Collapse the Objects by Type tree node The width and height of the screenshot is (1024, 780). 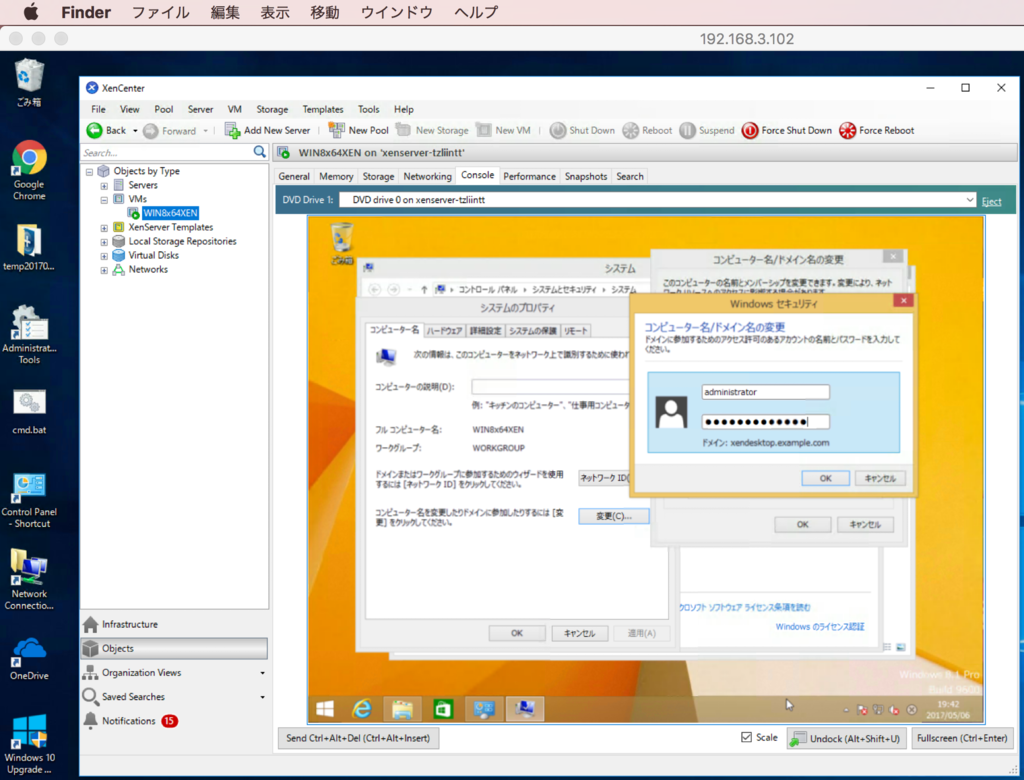tap(89, 172)
